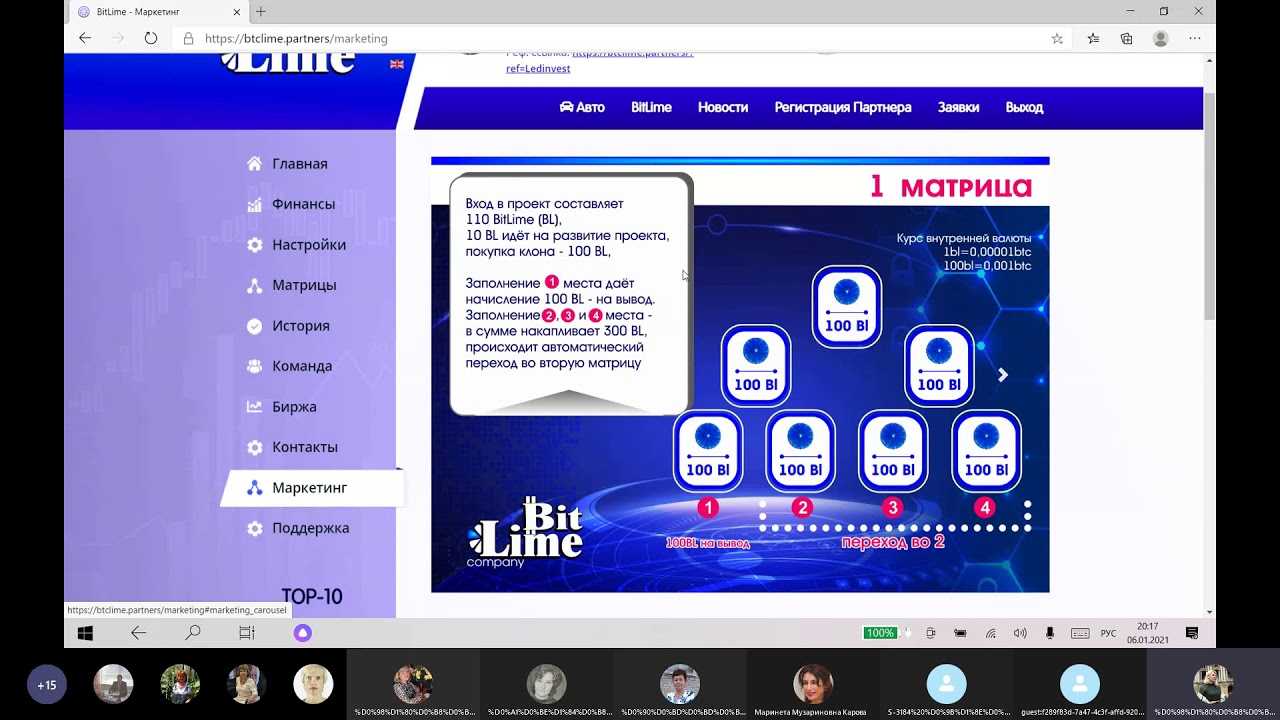
Task: Open Биржа in the sidebar
Action: pyautogui.click(x=282, y=407)
